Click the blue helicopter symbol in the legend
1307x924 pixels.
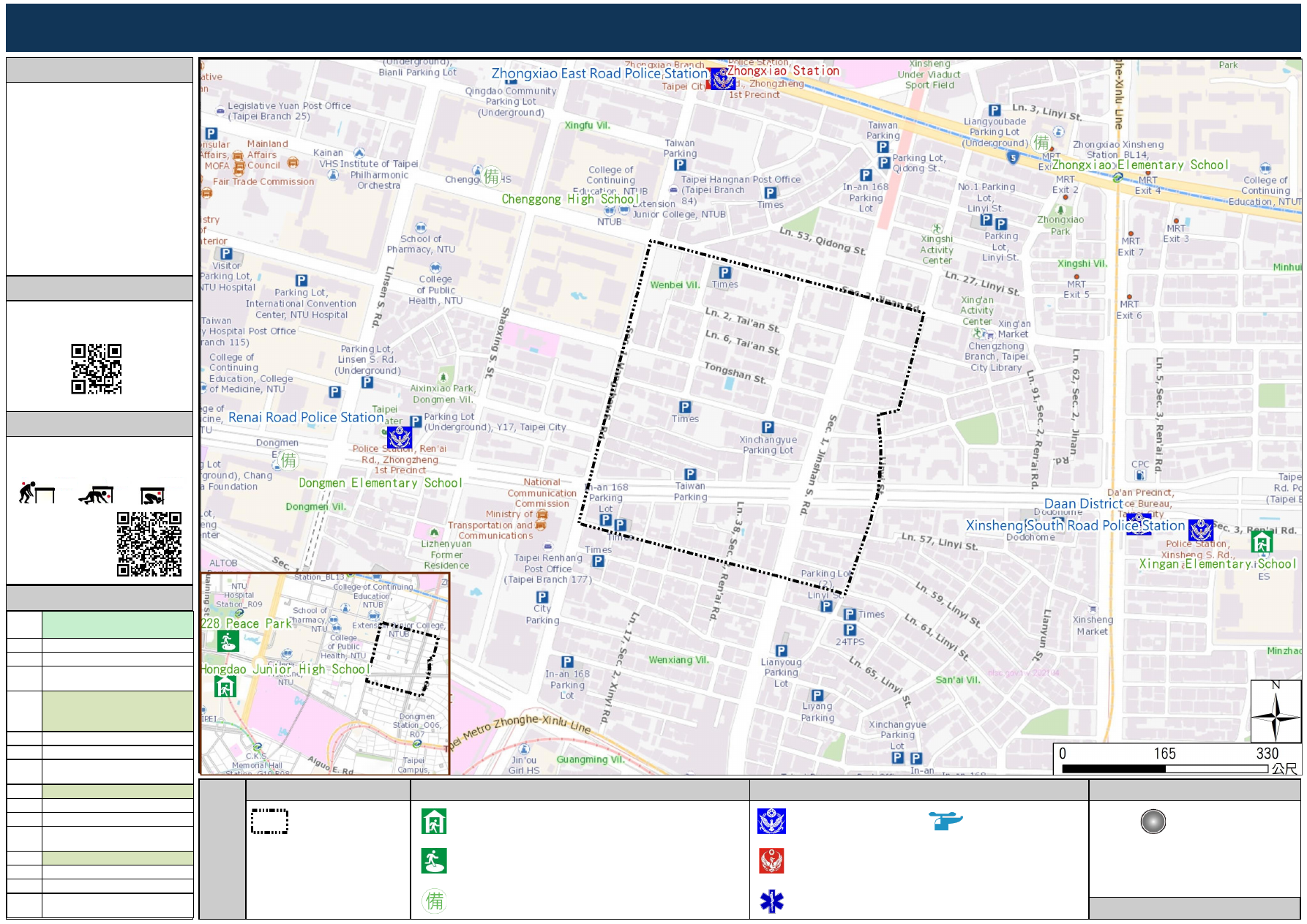tap(945, 820)
